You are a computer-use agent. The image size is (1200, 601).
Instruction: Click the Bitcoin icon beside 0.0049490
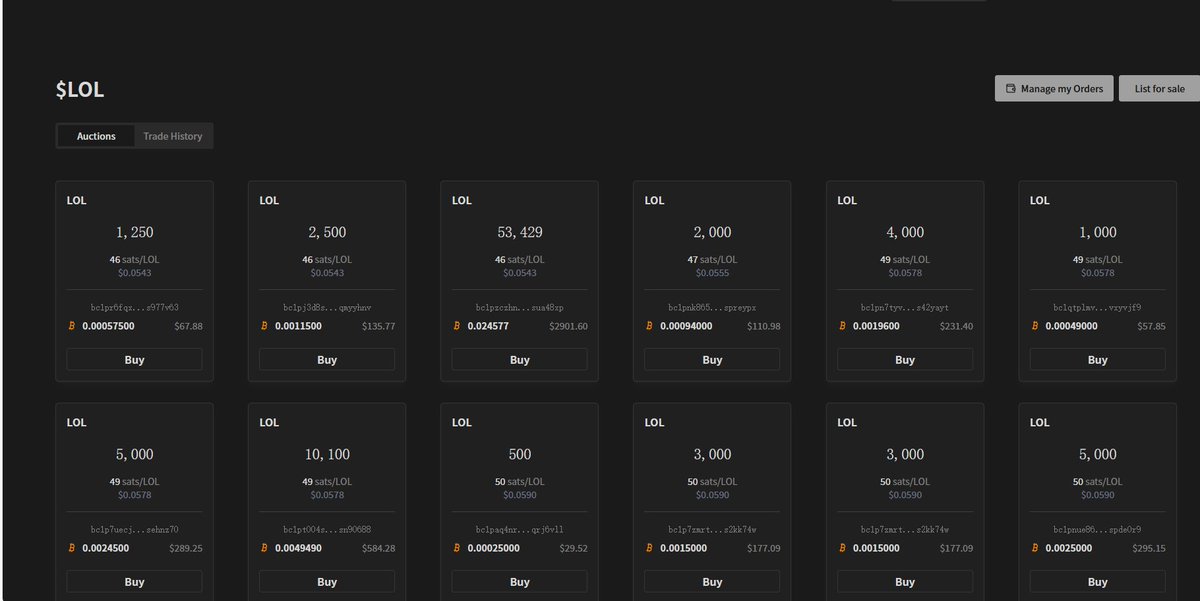pos(264,548)
